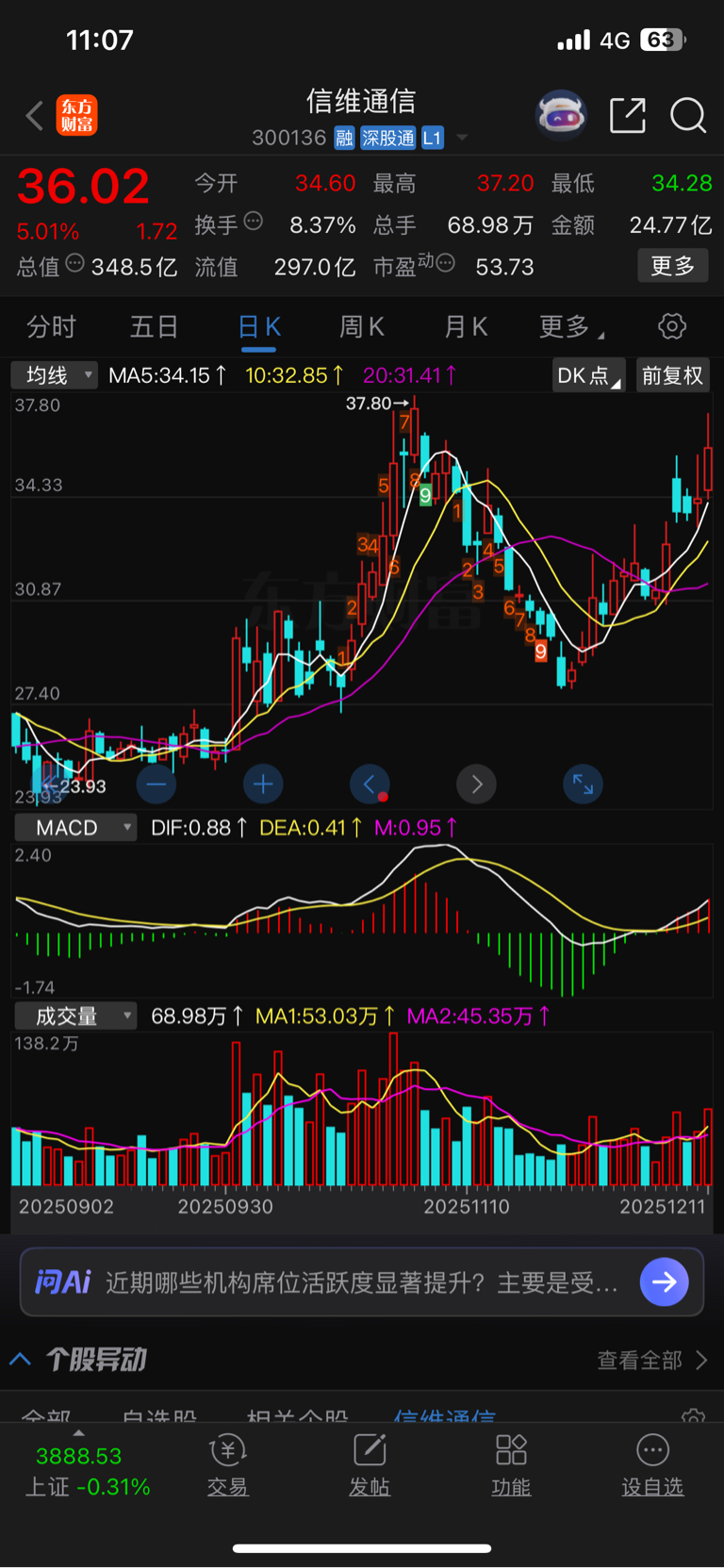Tap the 问AI question input bar
The image size is (724, 1568).
pyautogui.click(x=362, y=1282)
